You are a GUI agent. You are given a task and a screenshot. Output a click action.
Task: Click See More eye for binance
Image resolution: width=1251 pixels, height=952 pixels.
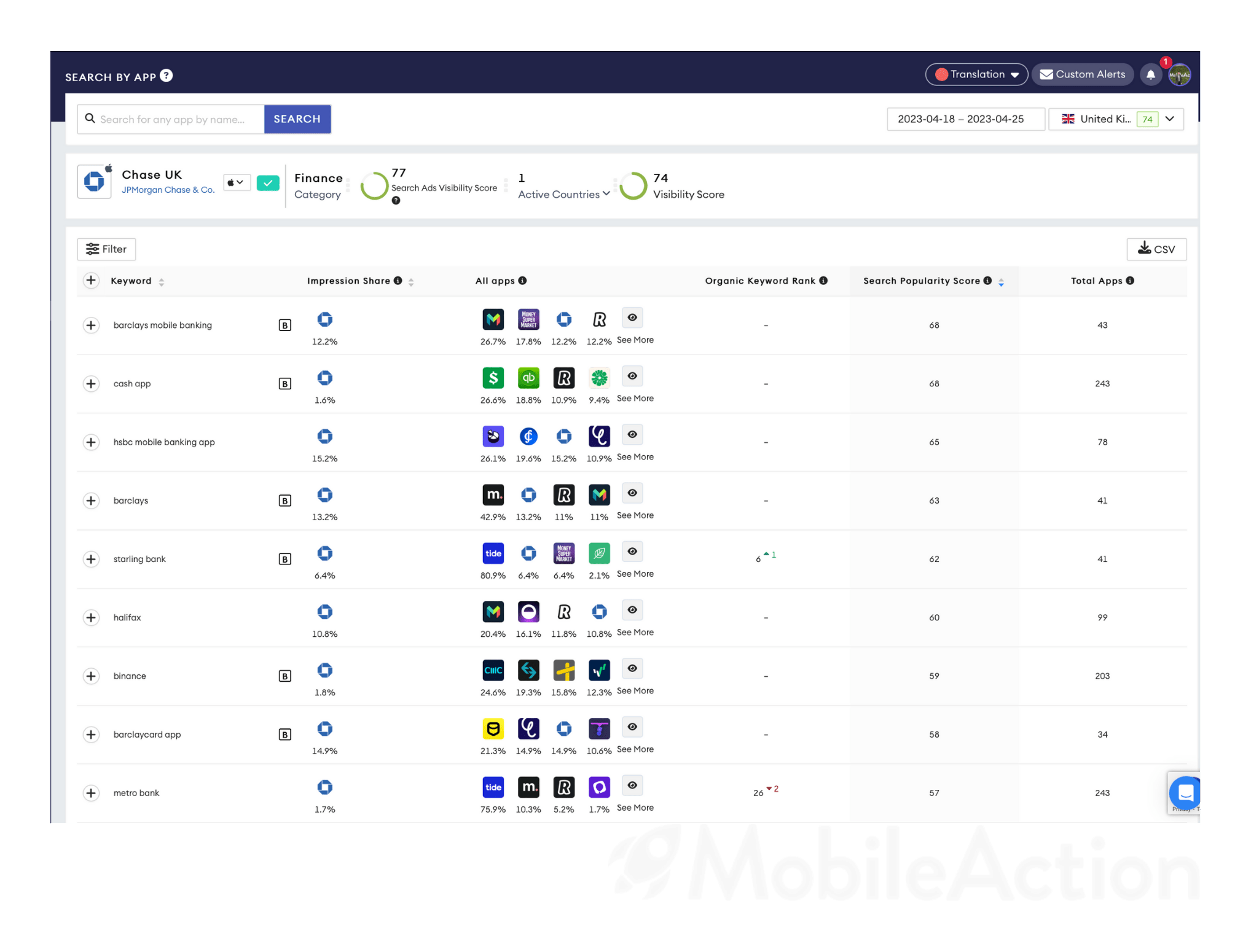632,668
